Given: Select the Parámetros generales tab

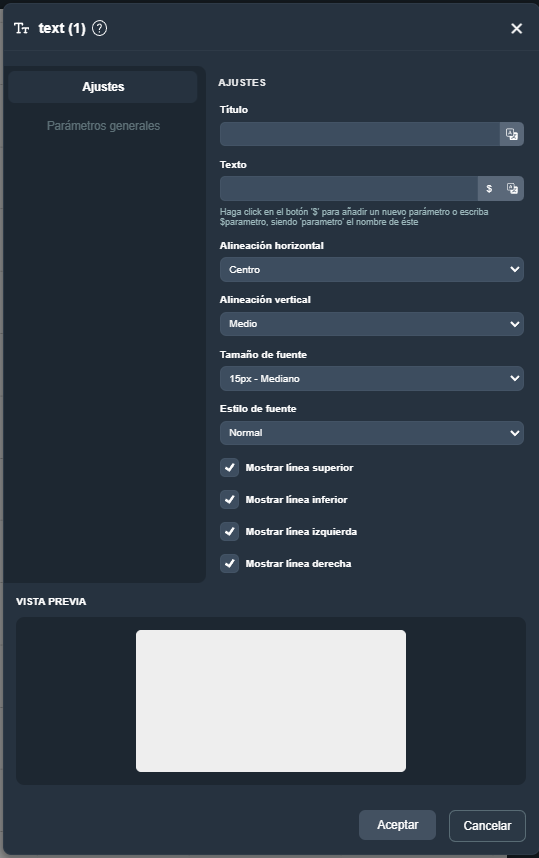Looking at the screenshot, I should tap(103, 125).
